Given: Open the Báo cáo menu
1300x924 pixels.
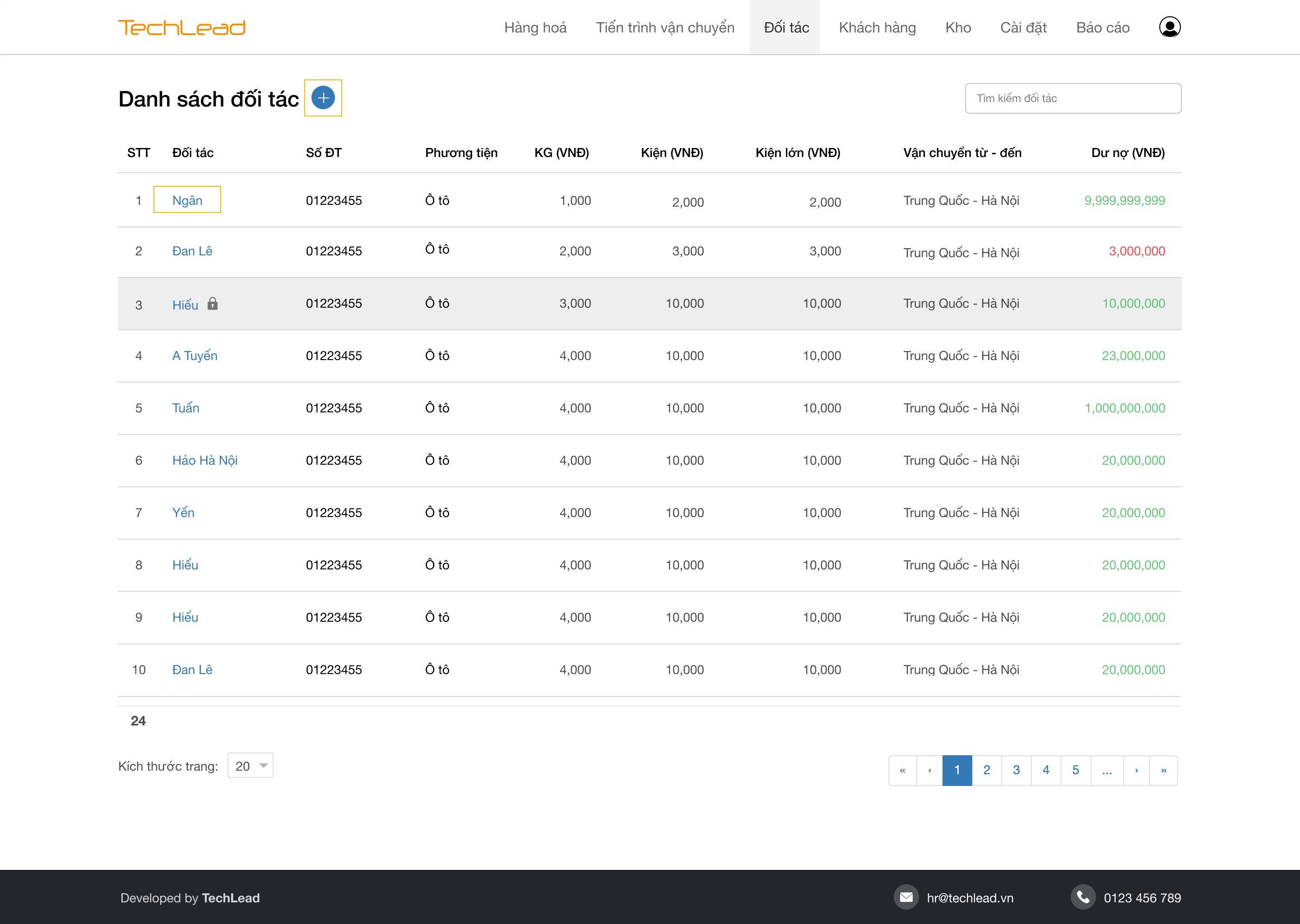Looking at the screenshot, I should click(x=1102, y=28).
